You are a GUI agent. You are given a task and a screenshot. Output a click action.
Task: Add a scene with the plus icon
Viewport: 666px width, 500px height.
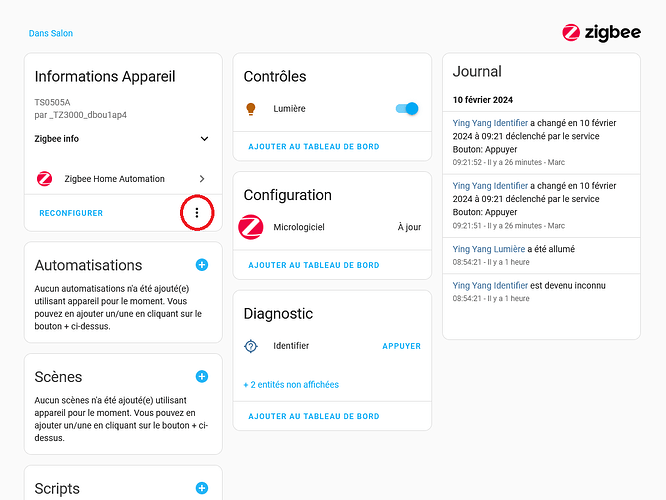(202, 376)
